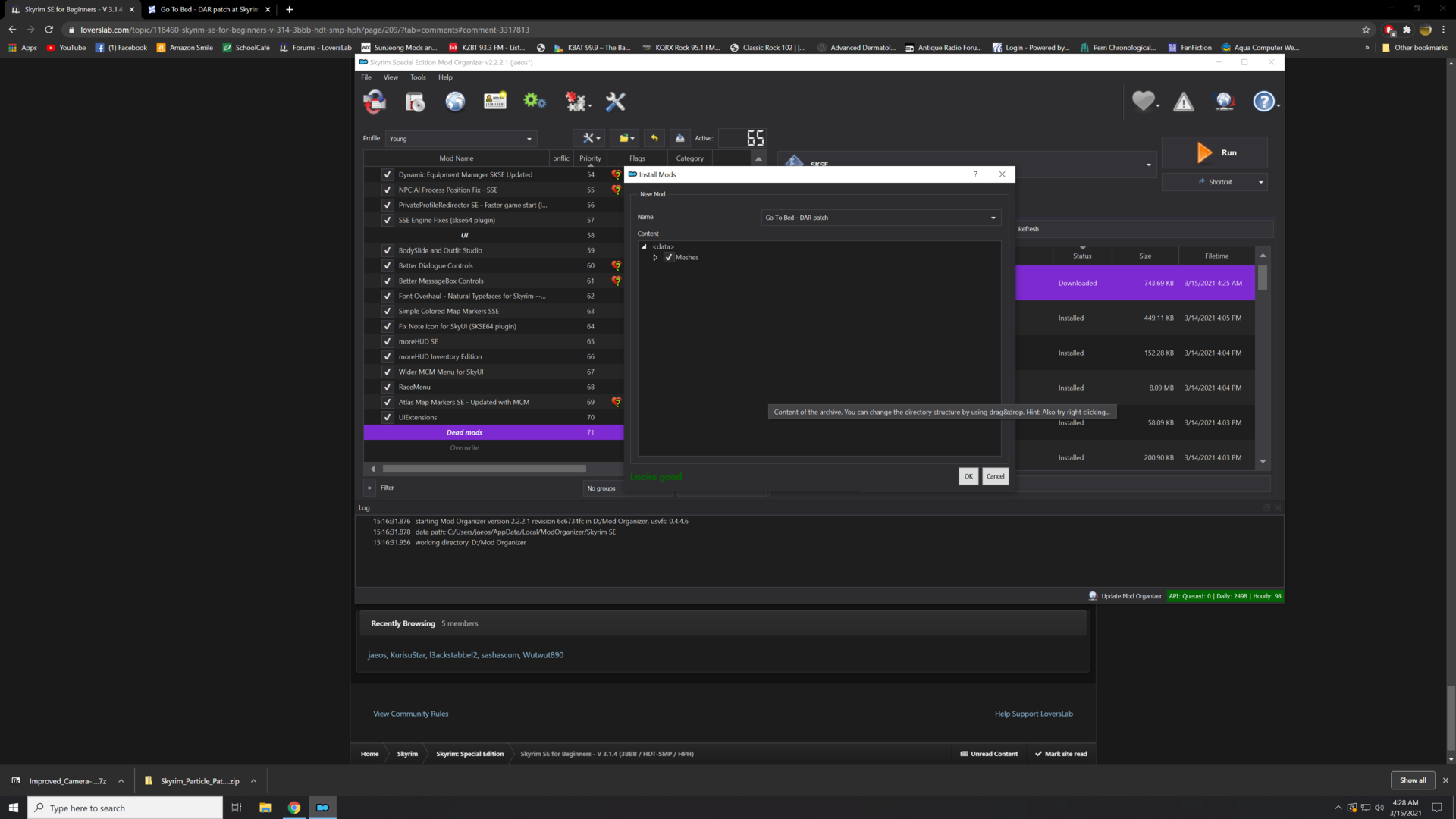The image size is (1456, 819).
Task: Click the Change Game instance icon
Action: click(x=375, y=102)
